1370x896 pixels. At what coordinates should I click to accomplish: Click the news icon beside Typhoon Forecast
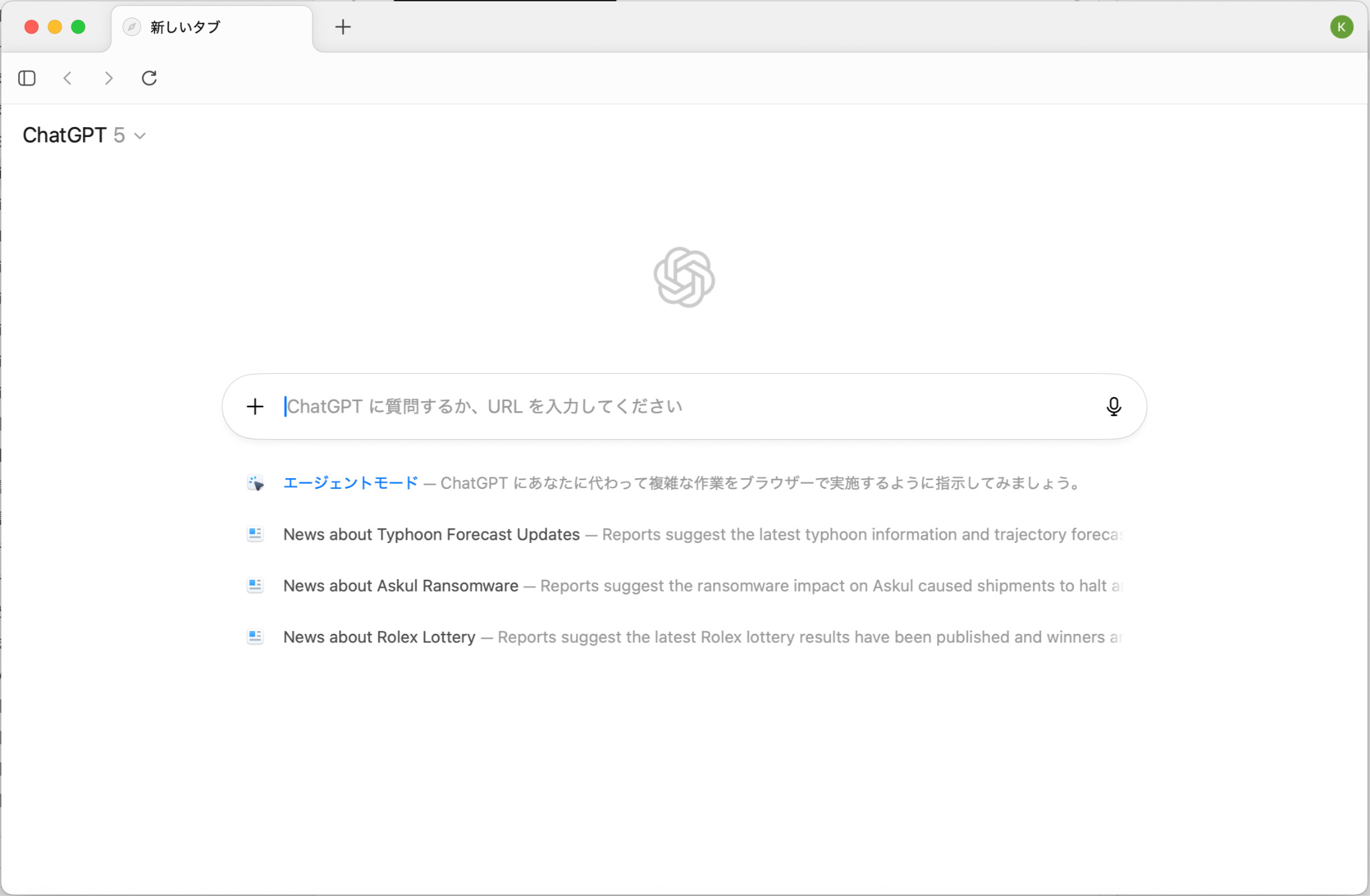(255, 534)
